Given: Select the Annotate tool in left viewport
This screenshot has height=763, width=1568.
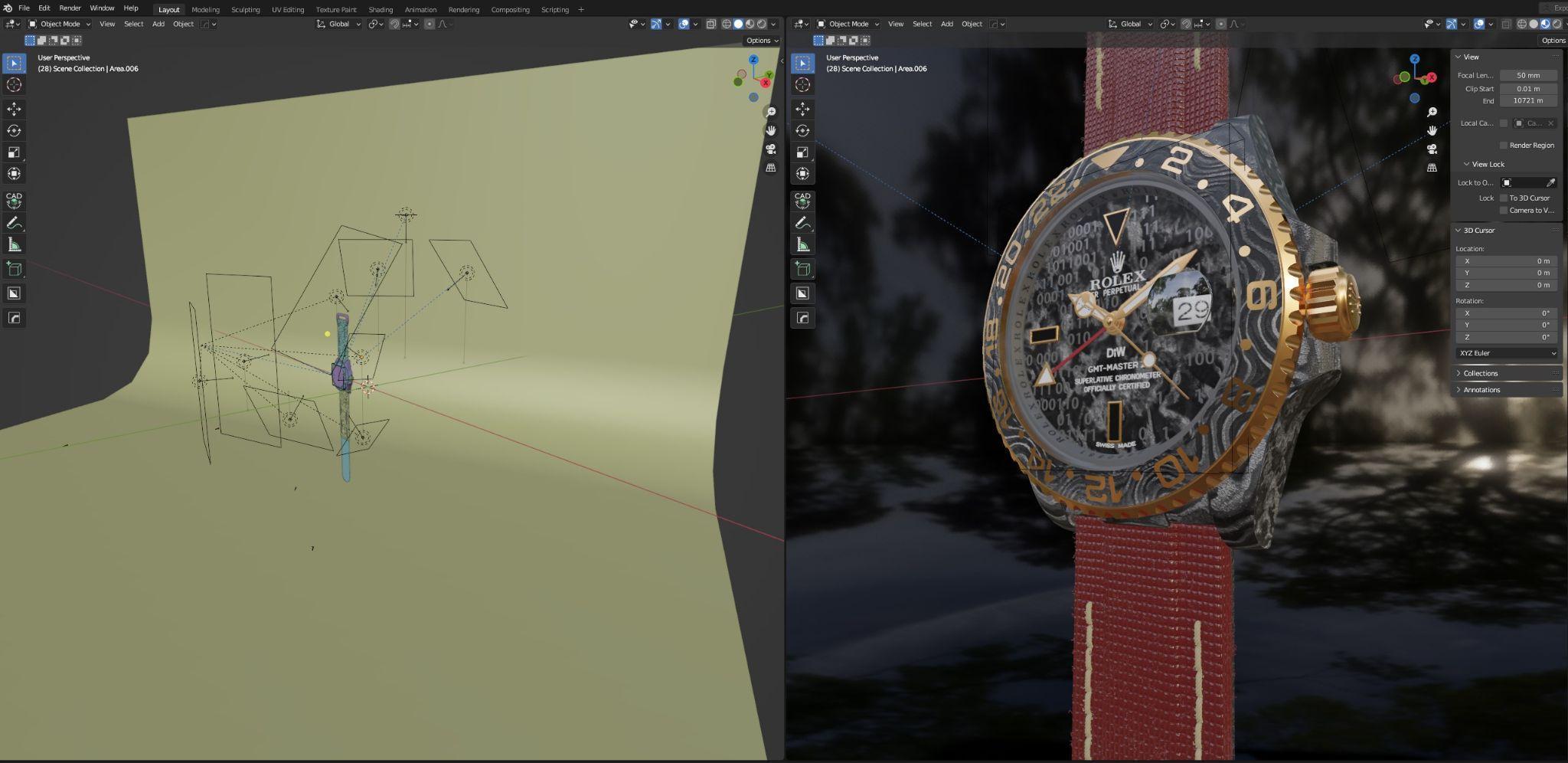Looking at the screenshot, I should point(14,223).
